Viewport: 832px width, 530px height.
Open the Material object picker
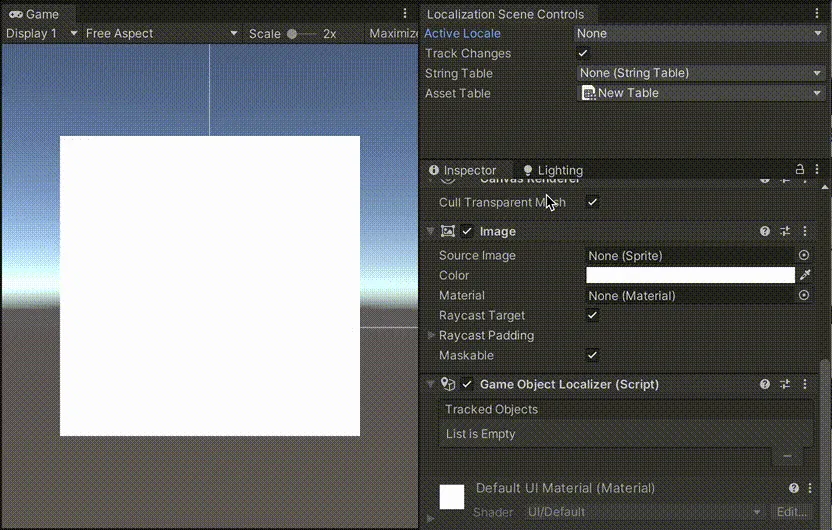pyautogui.click(x=804, y=296)
